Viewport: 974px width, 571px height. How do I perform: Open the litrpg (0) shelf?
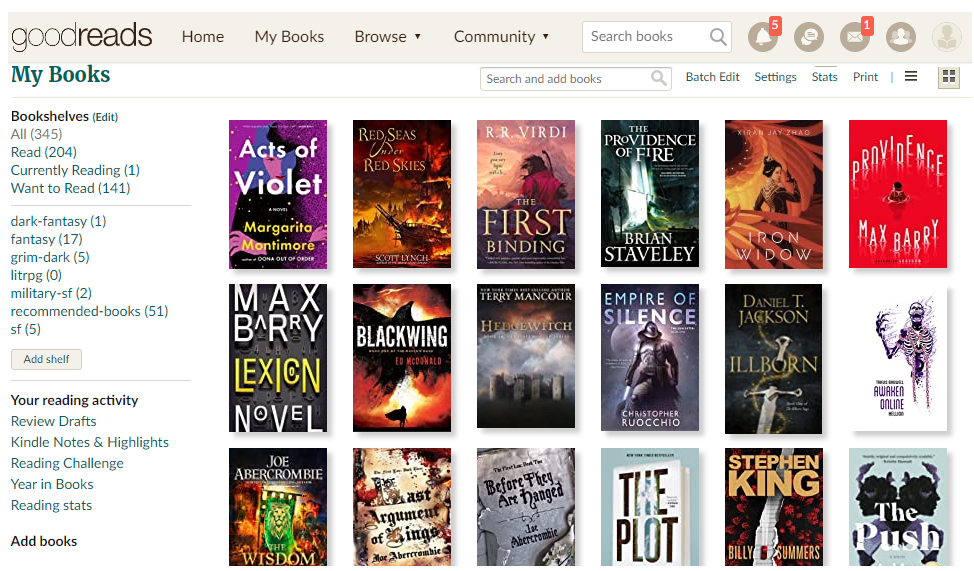pyautogui.click(x=36, y=275)
